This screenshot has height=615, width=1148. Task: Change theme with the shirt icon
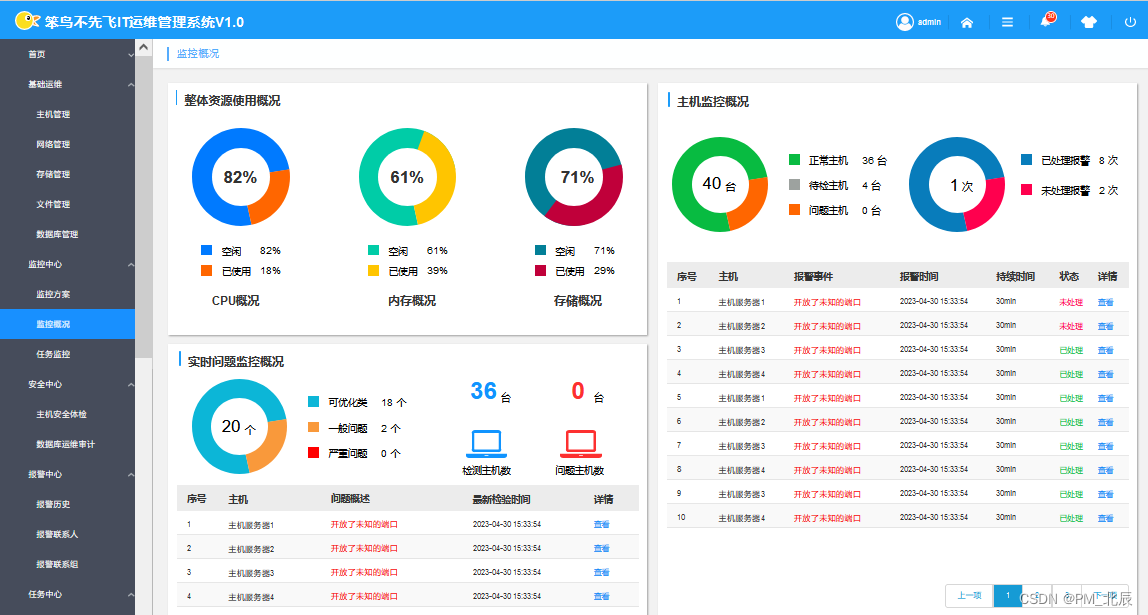point(1089,22)
